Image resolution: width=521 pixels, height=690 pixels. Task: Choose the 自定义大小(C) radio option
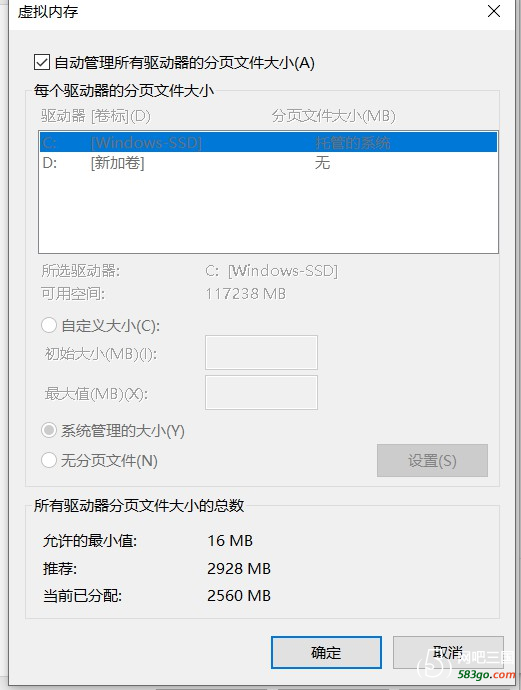49,326
